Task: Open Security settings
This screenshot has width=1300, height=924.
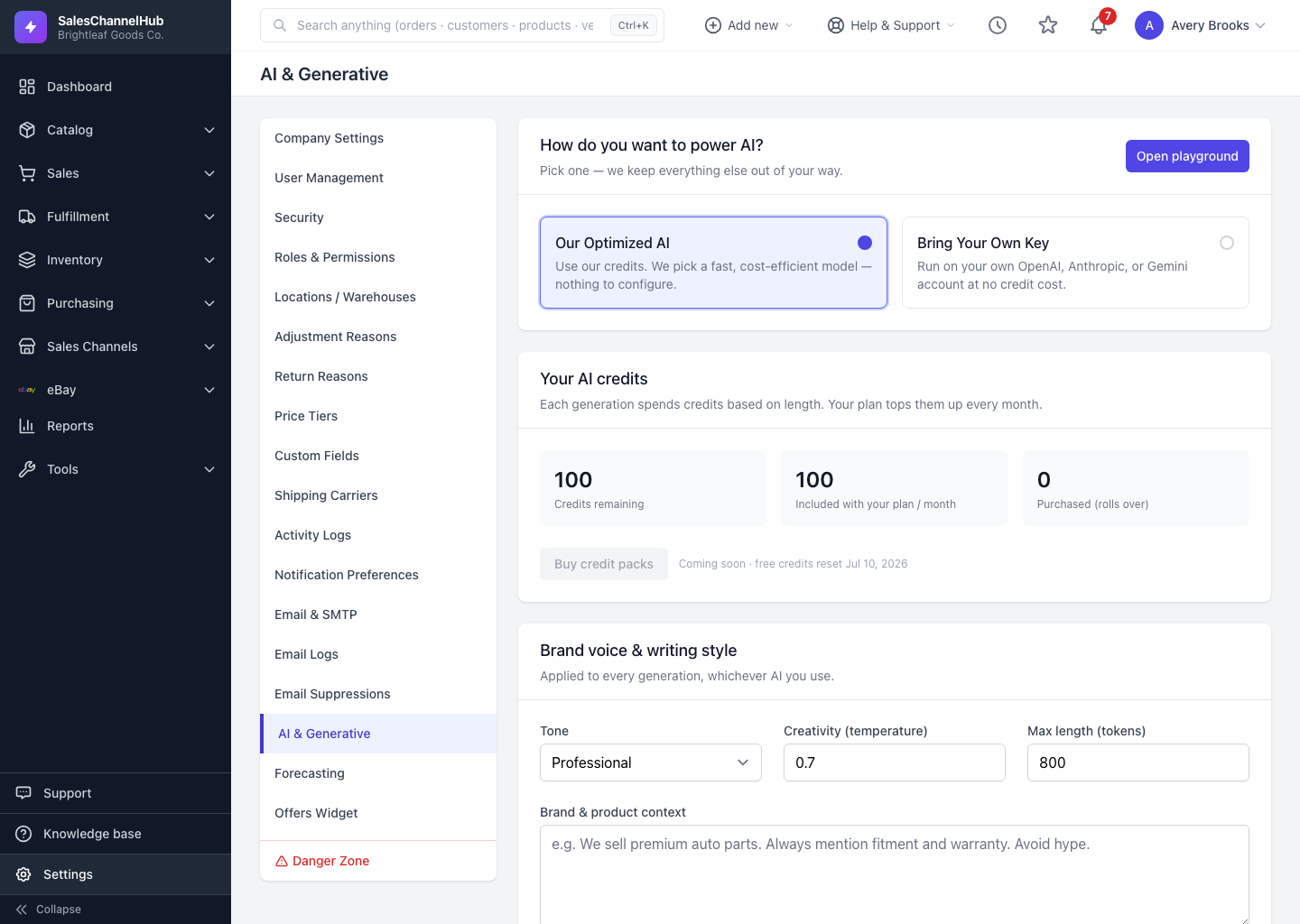Action: pyautogui.click(x=378, y=217)
